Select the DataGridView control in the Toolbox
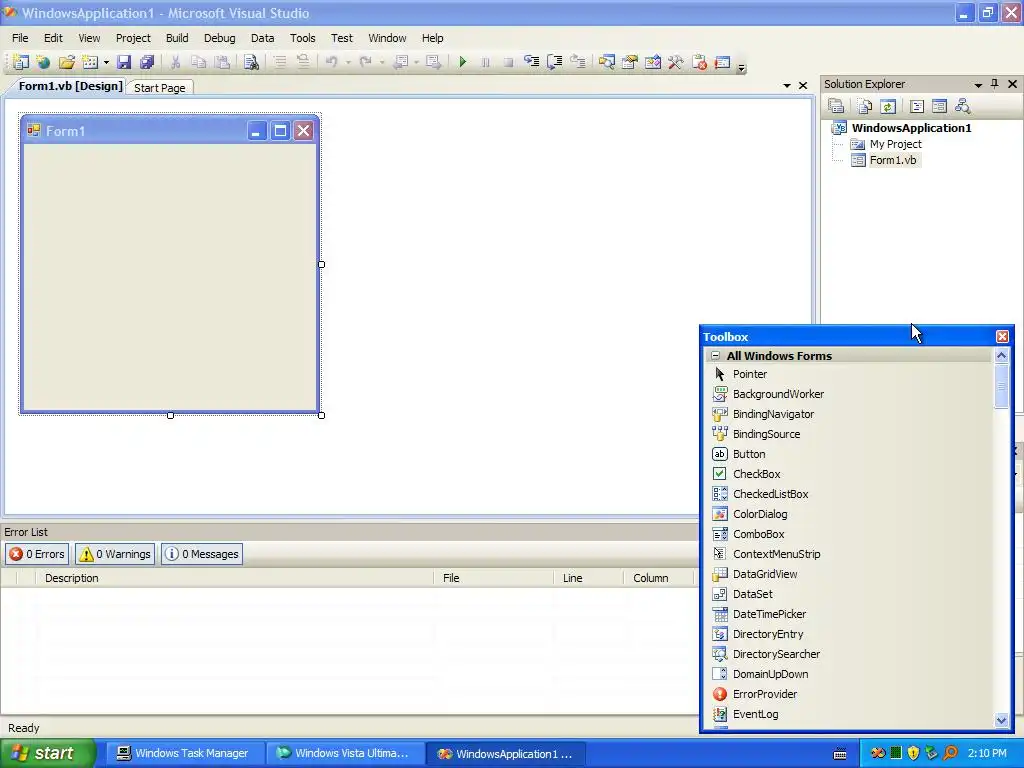This screenshot has width=1024, height=768. pyautogui.click(x=850, y=574)
